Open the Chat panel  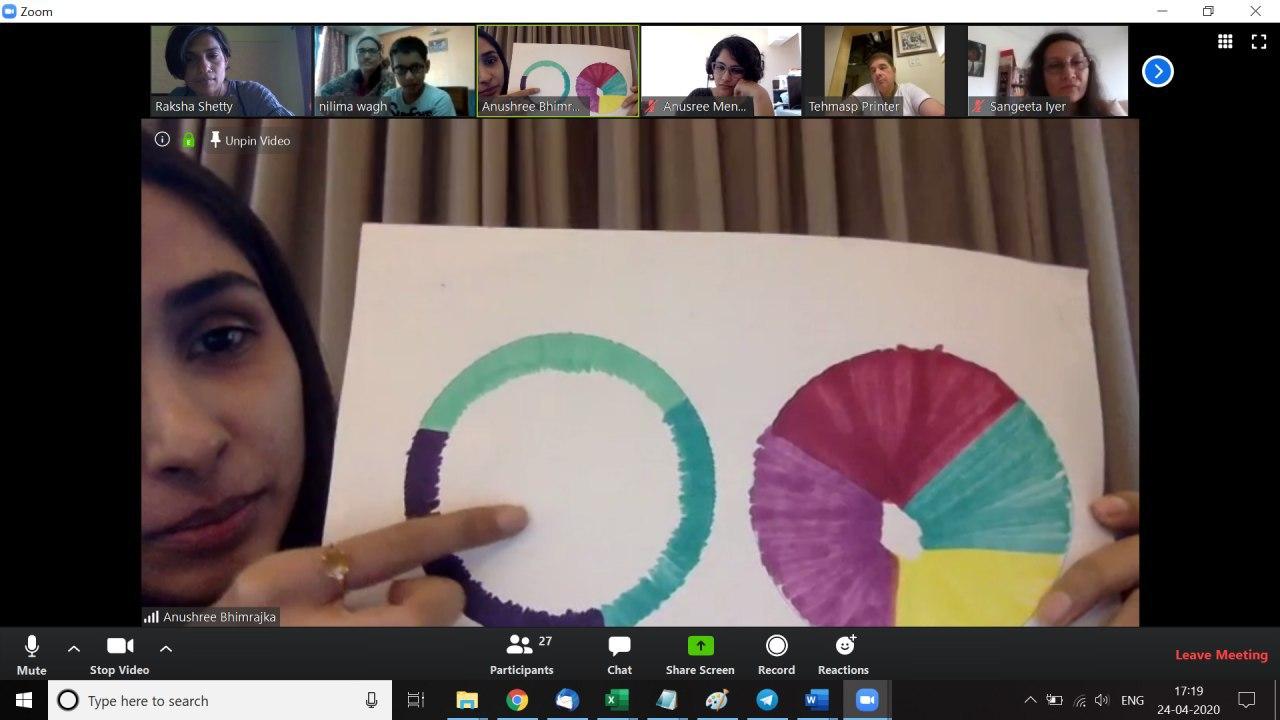click(619, 653)
